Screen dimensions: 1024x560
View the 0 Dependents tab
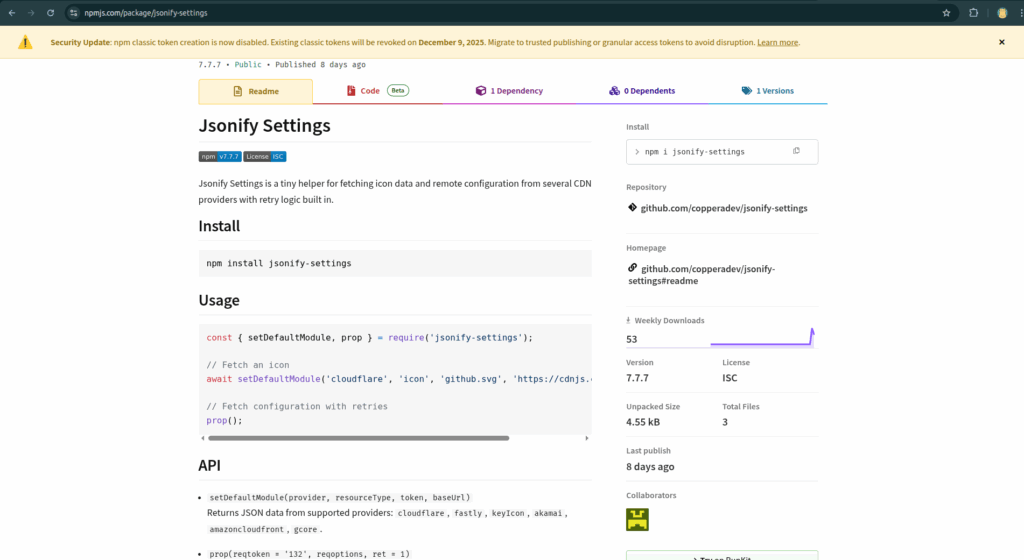click(641, 91)
